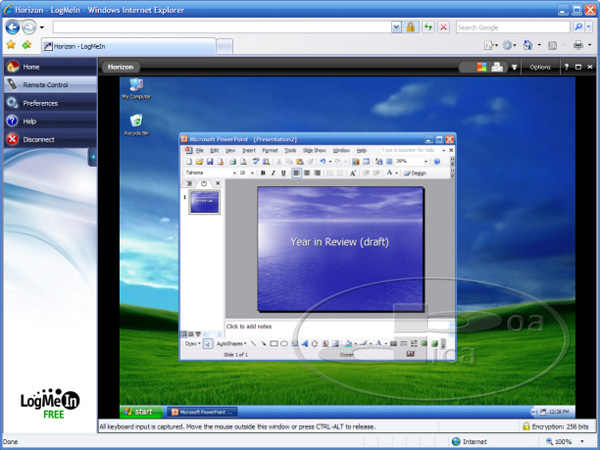
Task: Select the Rectangle drawing tool
Action: (x=273, y=343)
